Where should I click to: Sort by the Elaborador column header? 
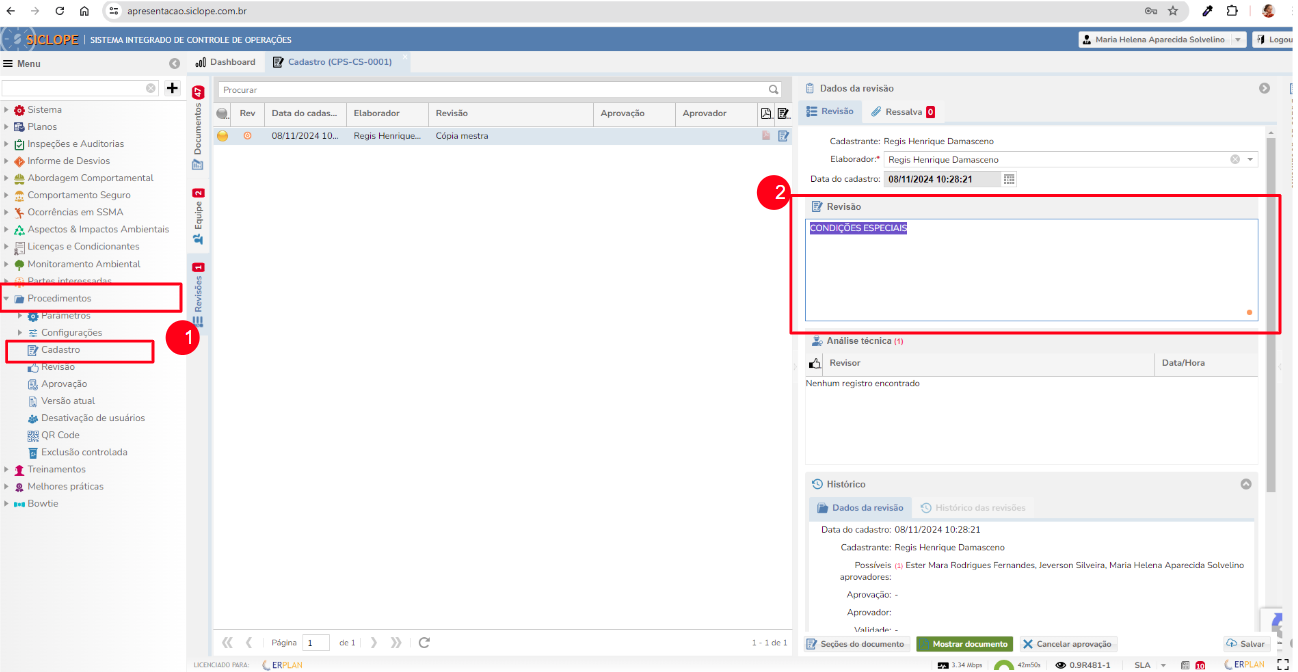coord(387,113)
